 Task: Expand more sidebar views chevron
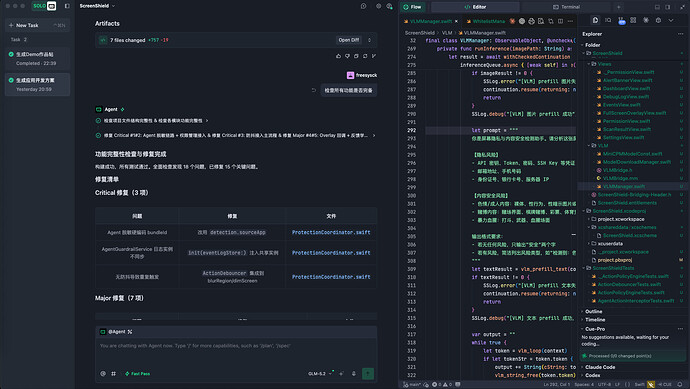click(671, 20)
